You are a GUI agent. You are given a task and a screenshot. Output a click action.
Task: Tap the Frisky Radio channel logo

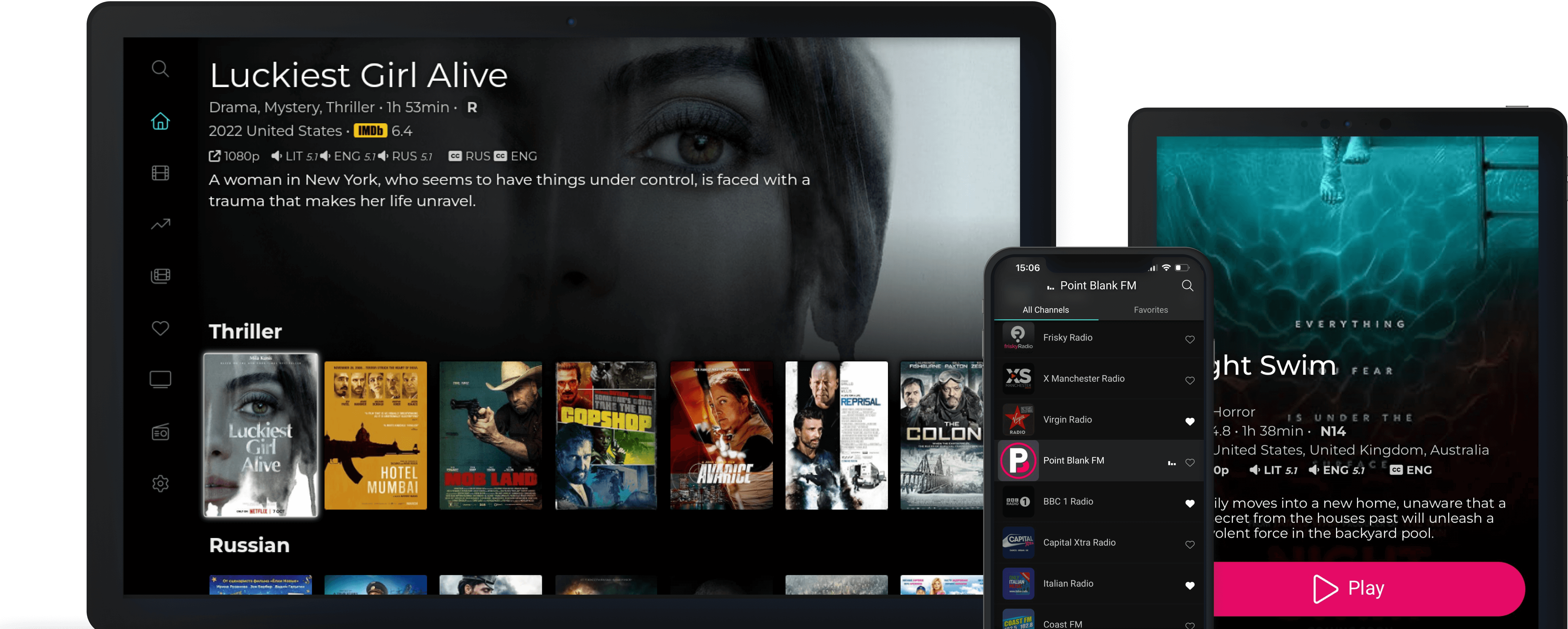coord(1018,338)
